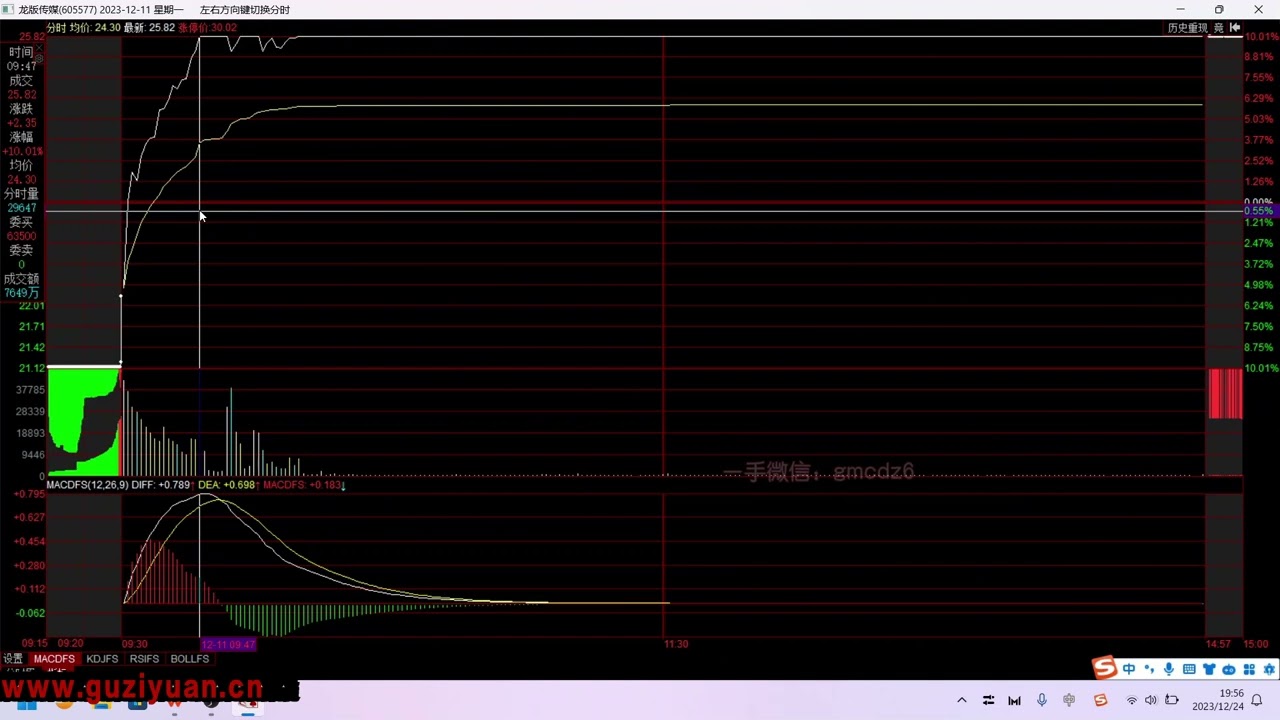Open the Wi-Fi network tray icon
1280x720 pixels.
coord(1132,700)
